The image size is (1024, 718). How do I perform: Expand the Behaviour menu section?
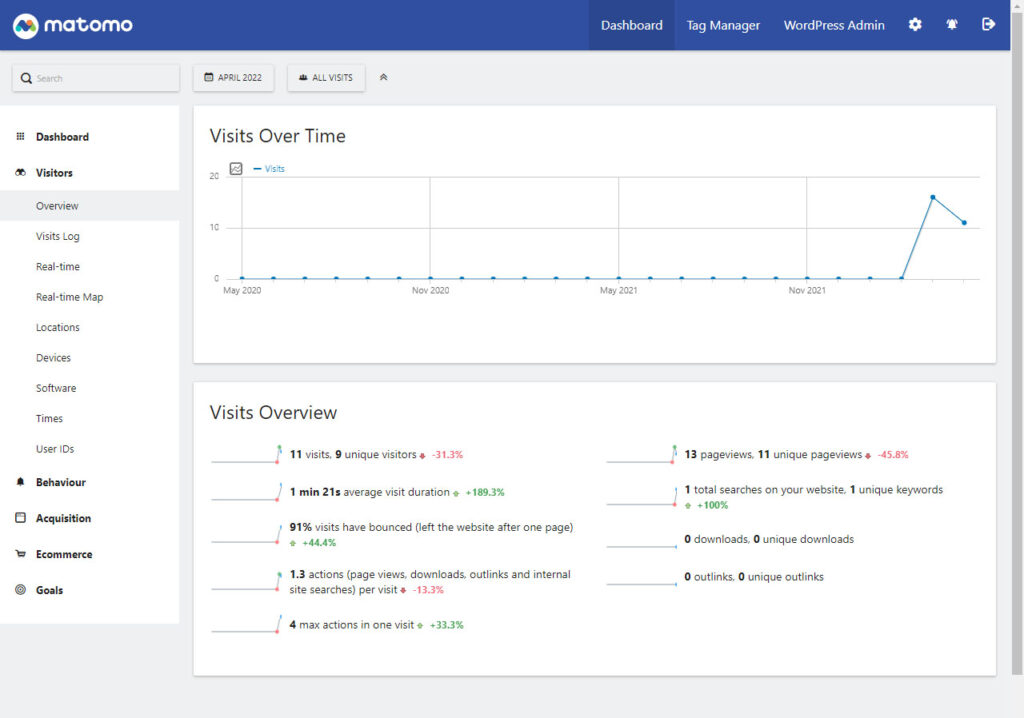[60, 482]
